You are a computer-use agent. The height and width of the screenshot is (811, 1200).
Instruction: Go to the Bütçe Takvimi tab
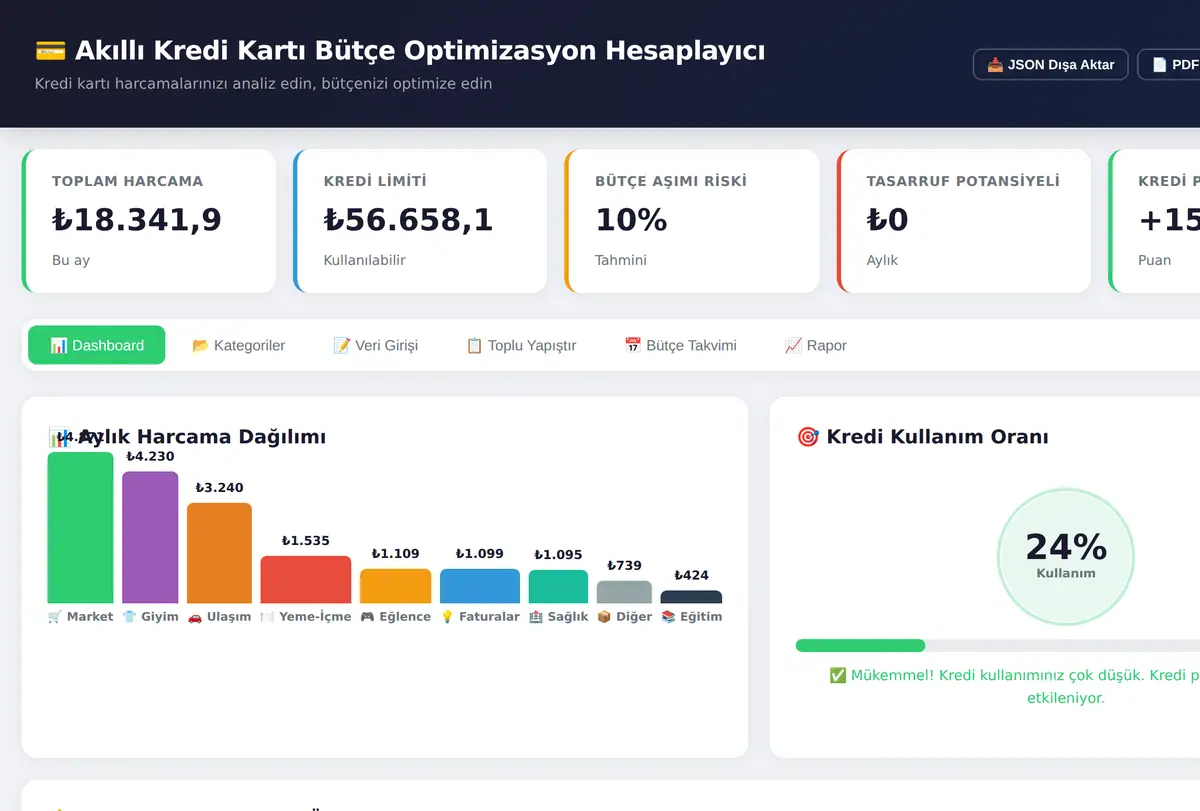pyautogui.click(x=680, y=345)
